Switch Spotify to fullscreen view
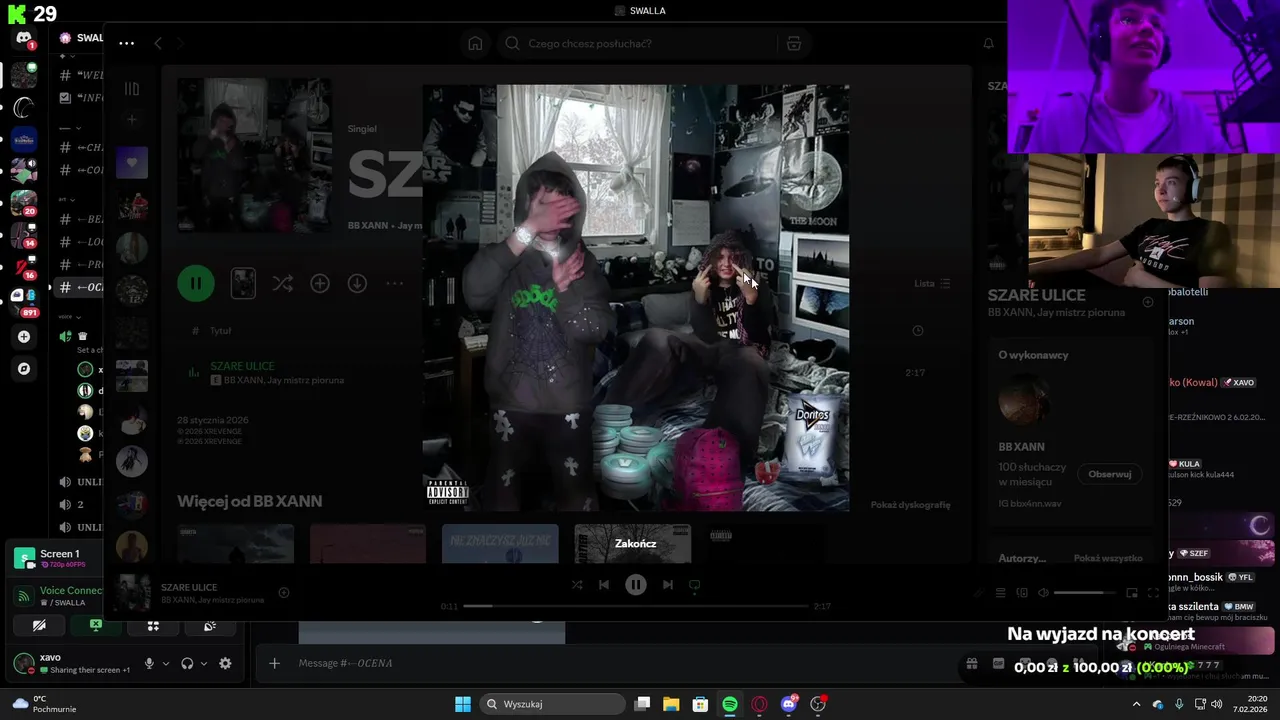 point(1155,593)
